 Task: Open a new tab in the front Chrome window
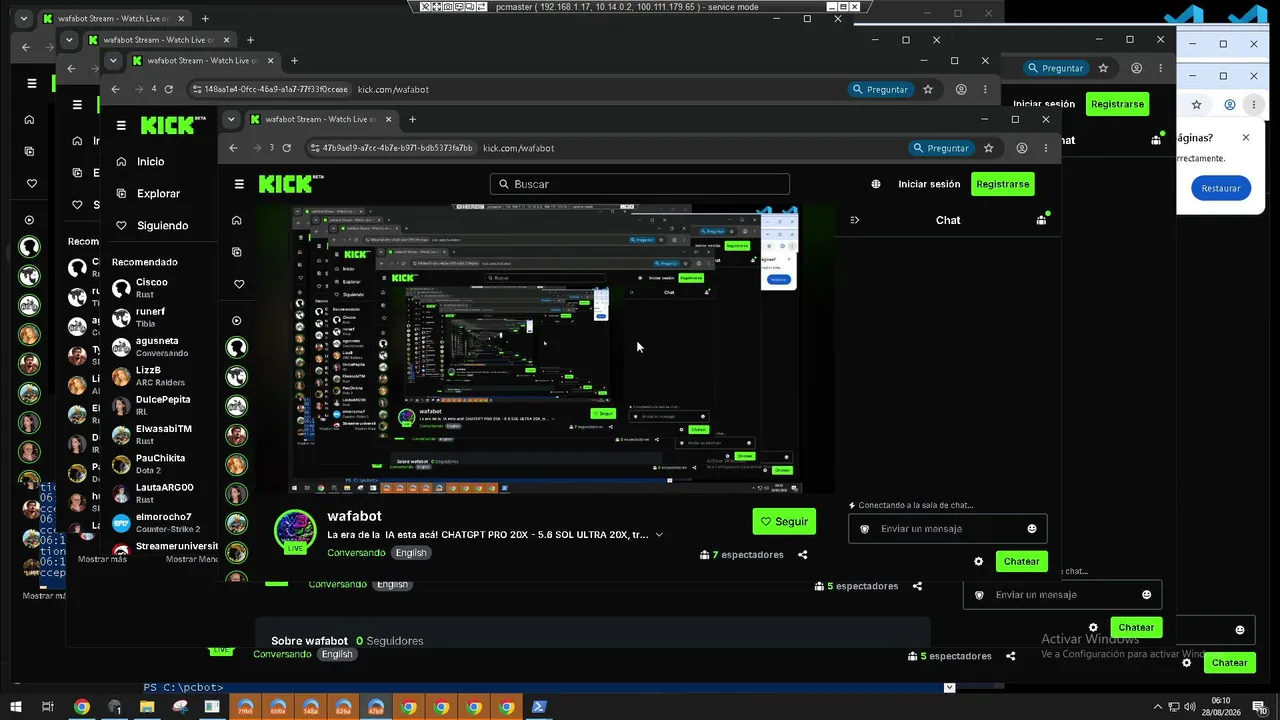412,119
